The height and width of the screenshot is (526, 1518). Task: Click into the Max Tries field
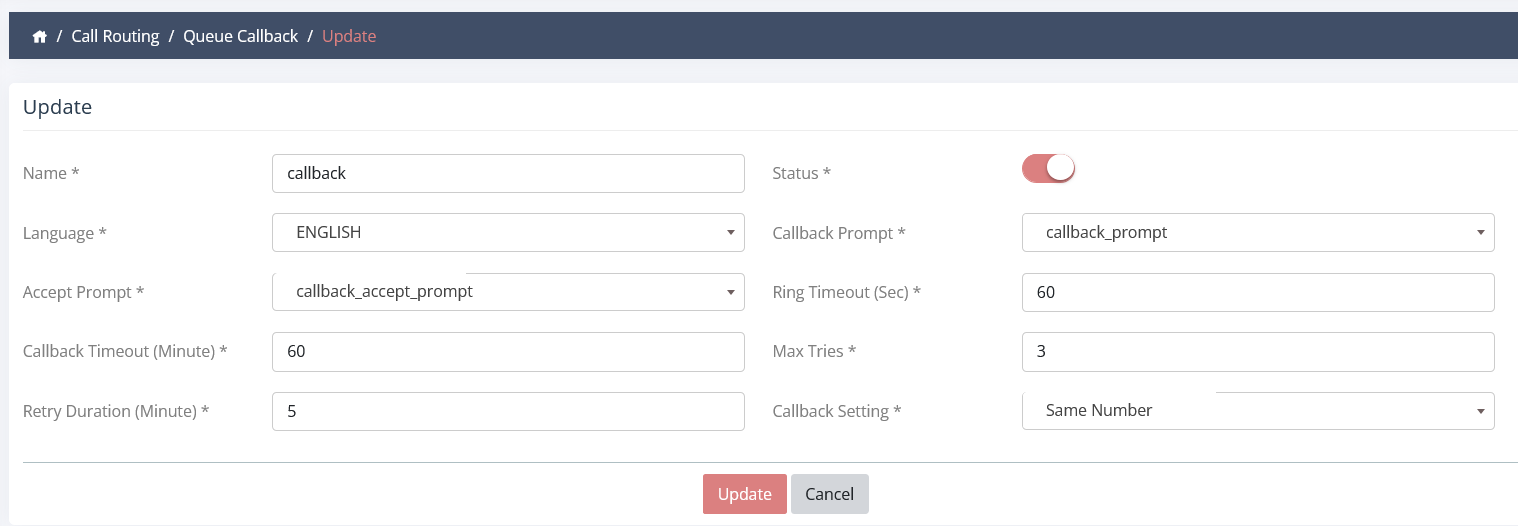(1258, 352)
